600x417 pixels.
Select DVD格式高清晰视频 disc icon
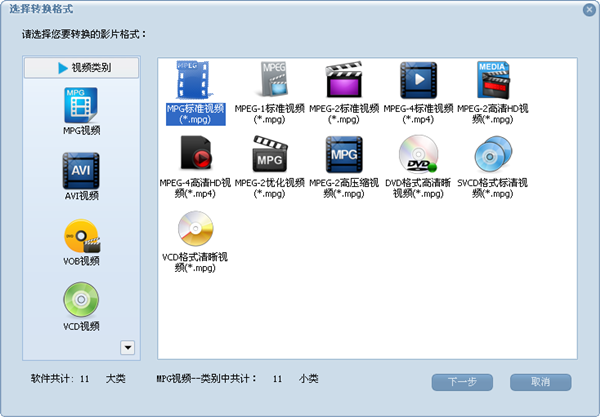coord(418,154)
